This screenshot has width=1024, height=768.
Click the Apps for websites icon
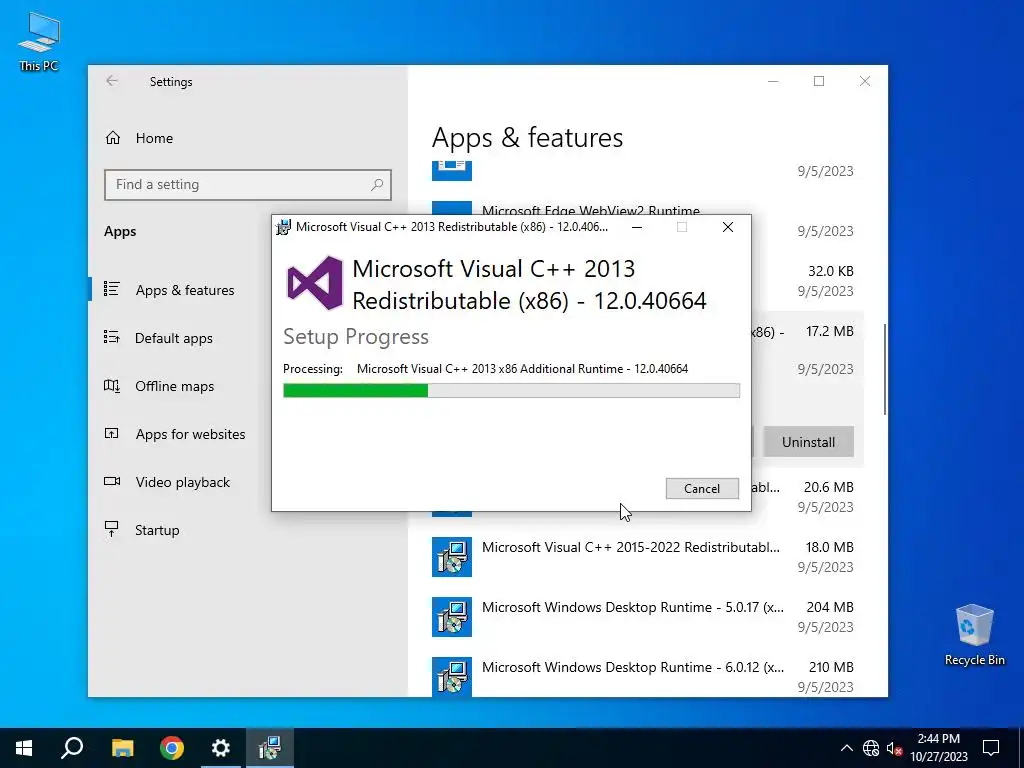(x=112, y=433)
